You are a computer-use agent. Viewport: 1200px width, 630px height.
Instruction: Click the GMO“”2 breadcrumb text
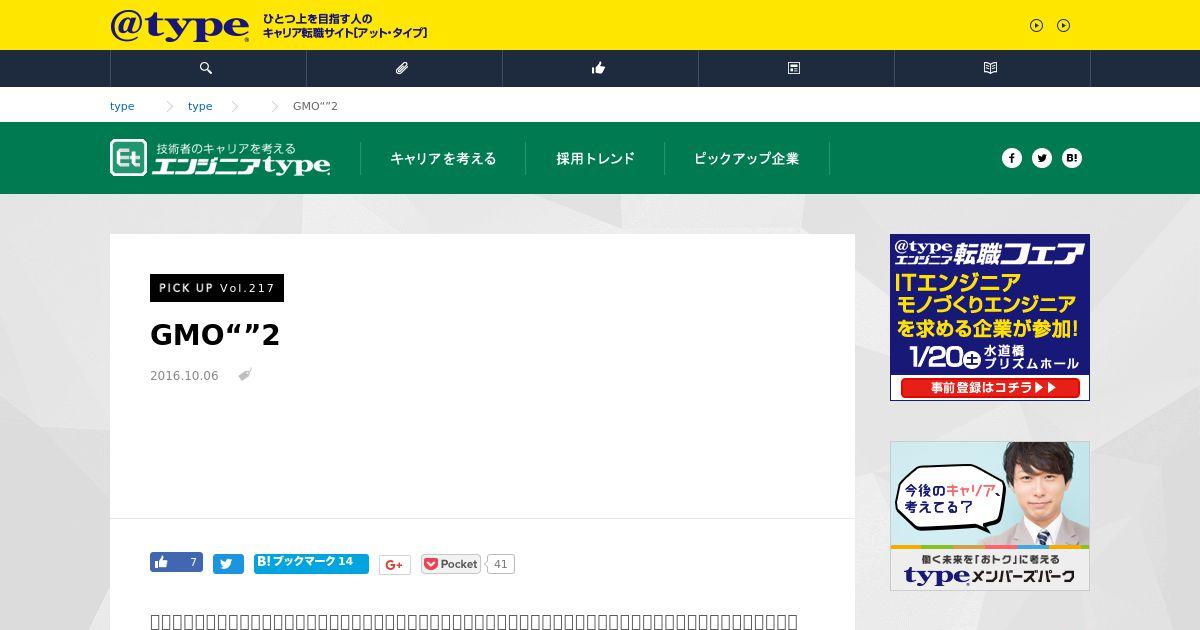[x=315, y=106]
